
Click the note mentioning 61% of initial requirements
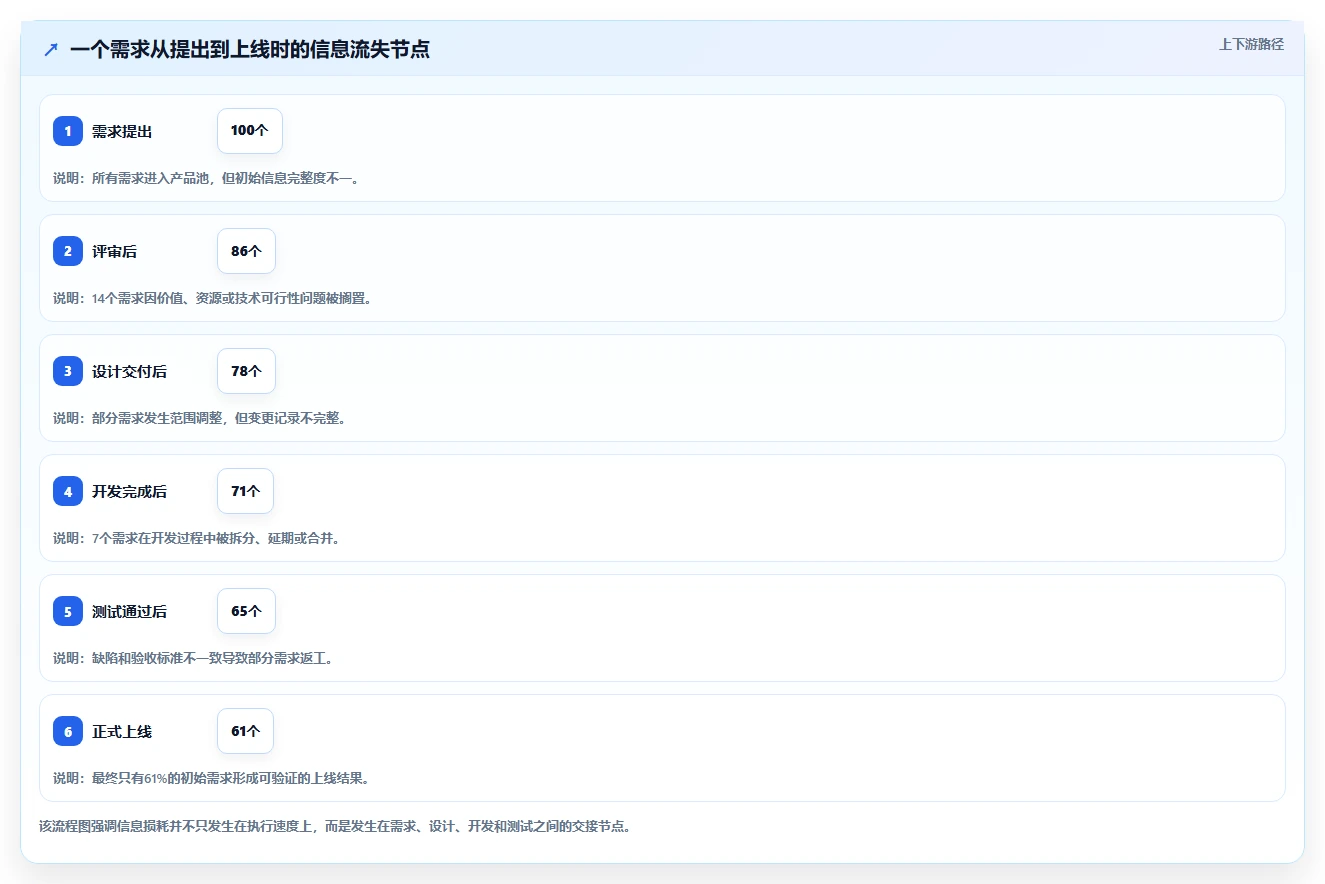pyautogui.click(x=212, y=778)
